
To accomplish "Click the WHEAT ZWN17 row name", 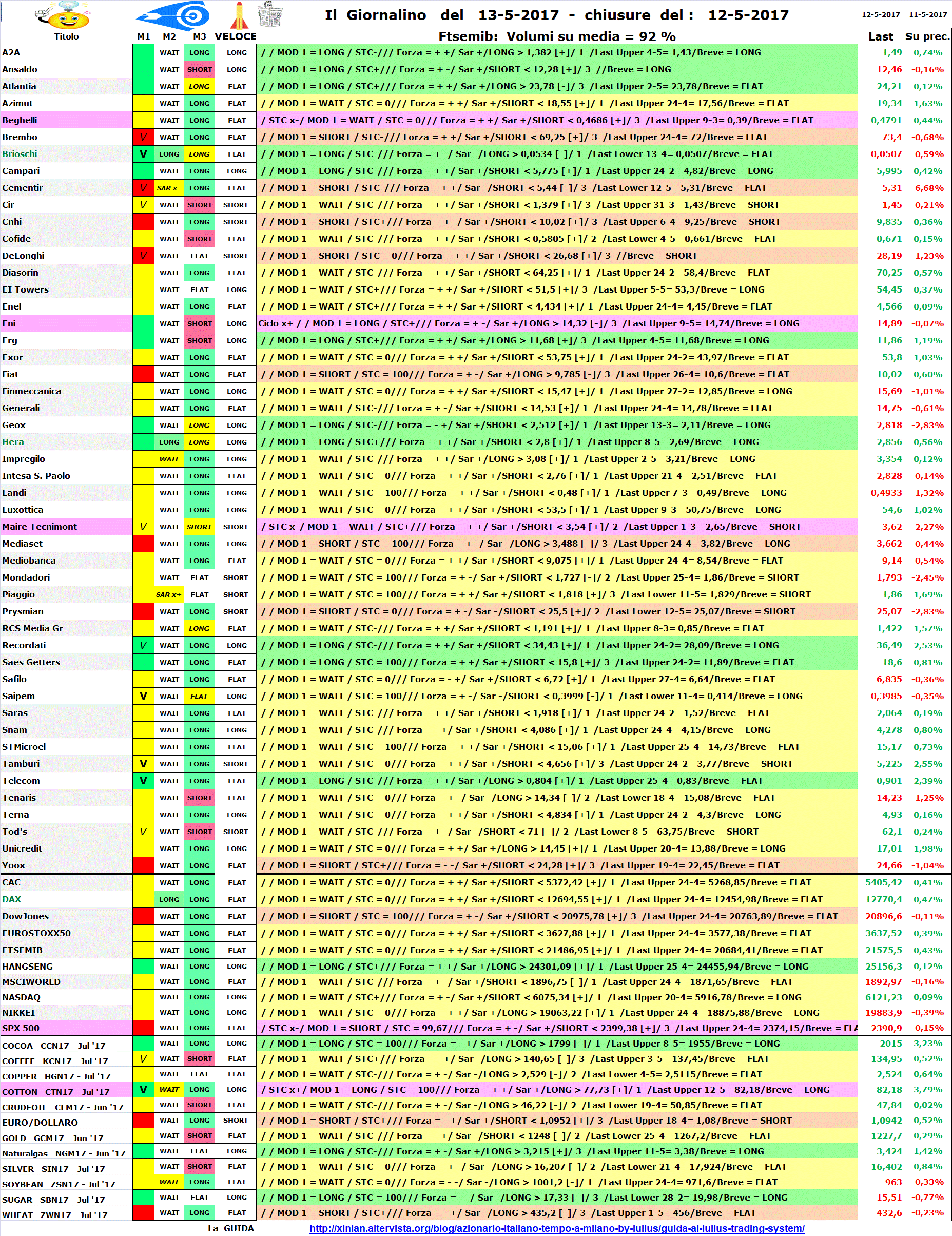I will click(55, 1214).
